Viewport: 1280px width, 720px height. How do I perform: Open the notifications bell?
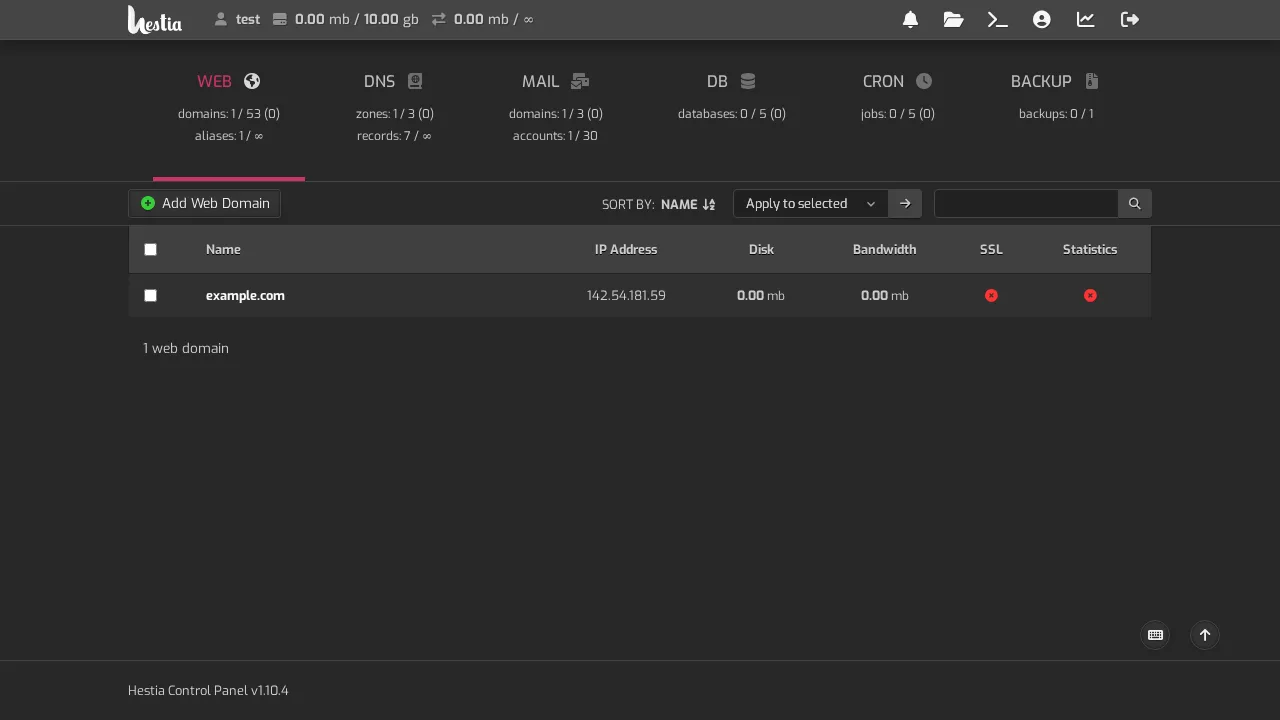pyautogui.click(x=910, y=19)
